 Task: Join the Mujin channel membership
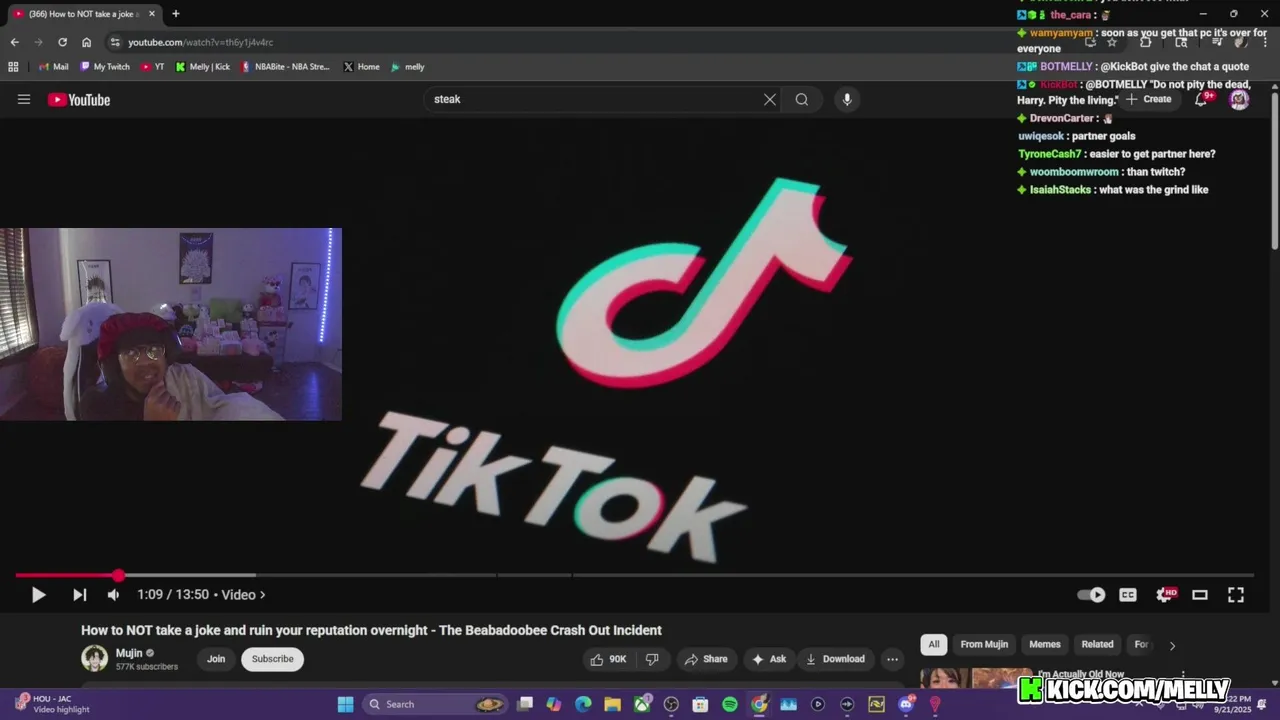pyautogui.click(x=216, y=659)
